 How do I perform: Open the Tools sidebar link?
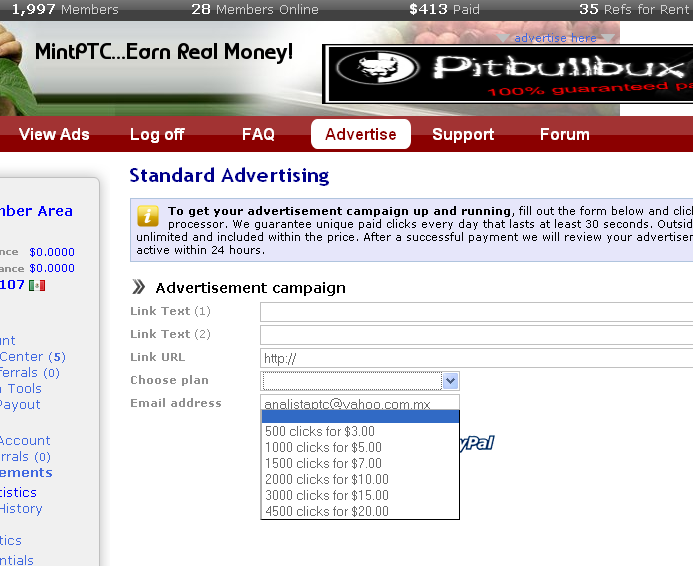click(21, 389)
